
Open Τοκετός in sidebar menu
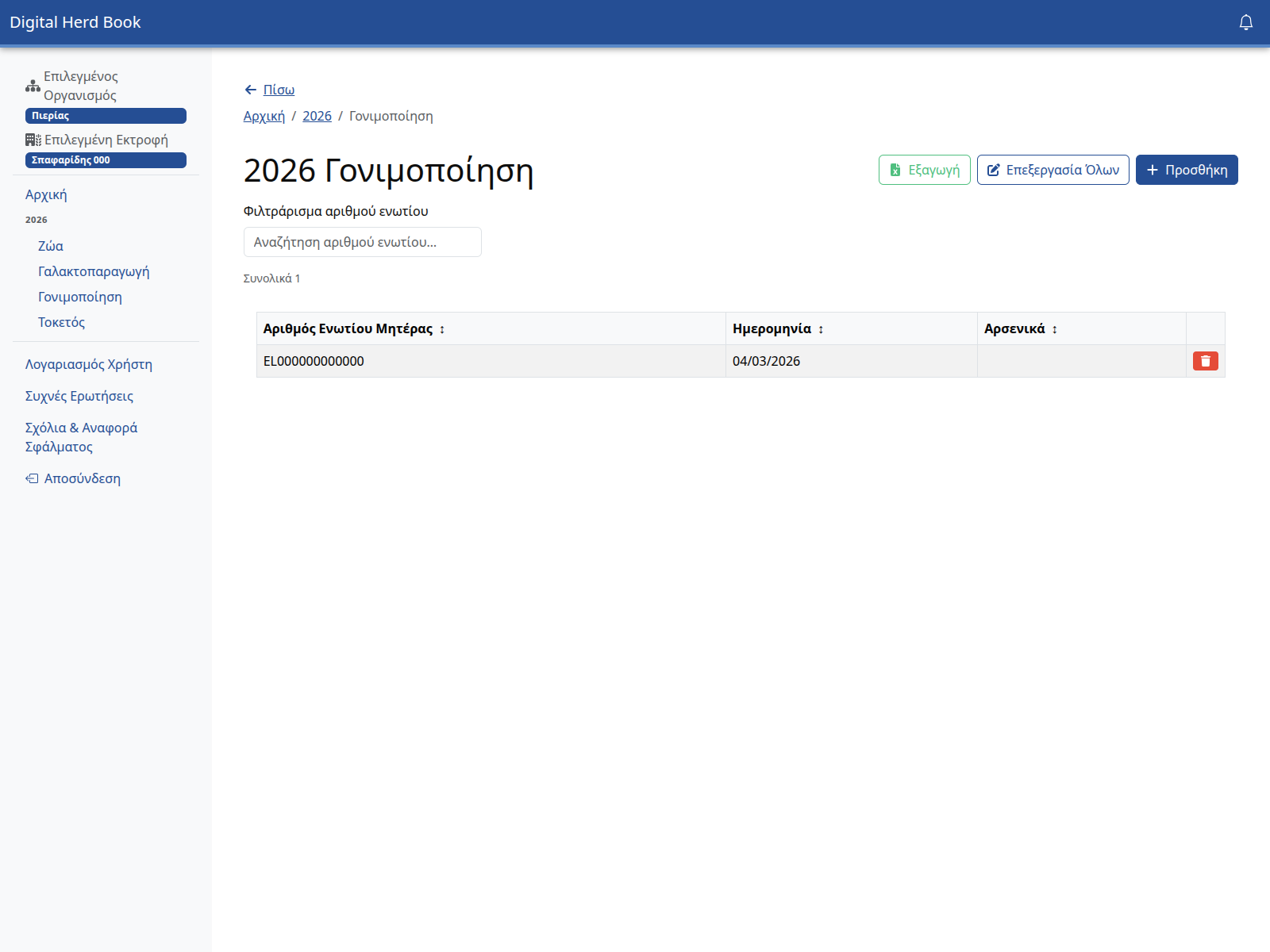[x=61, y=322]
